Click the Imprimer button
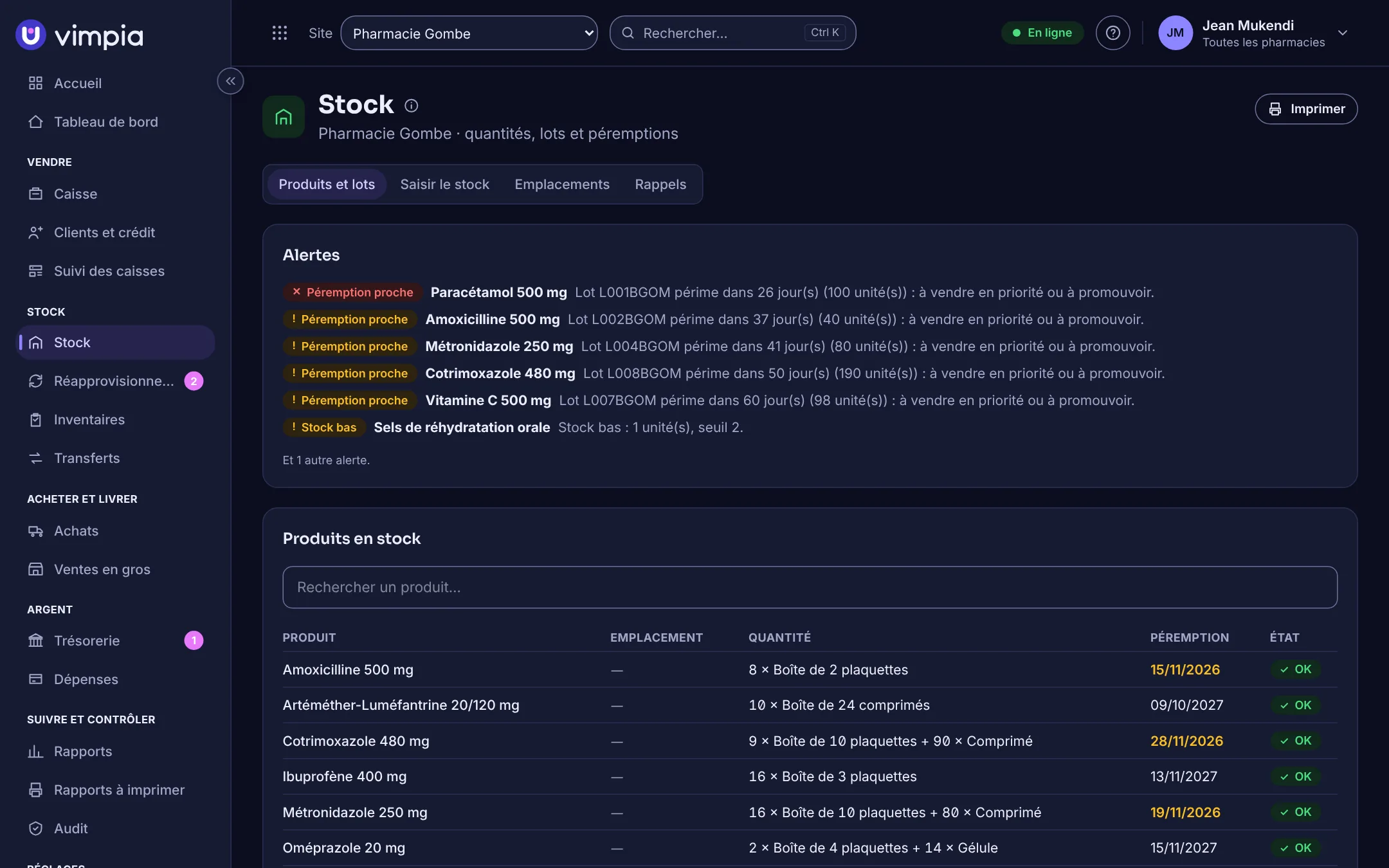Screen dimensions: 1389x868 pos(1306,109)
